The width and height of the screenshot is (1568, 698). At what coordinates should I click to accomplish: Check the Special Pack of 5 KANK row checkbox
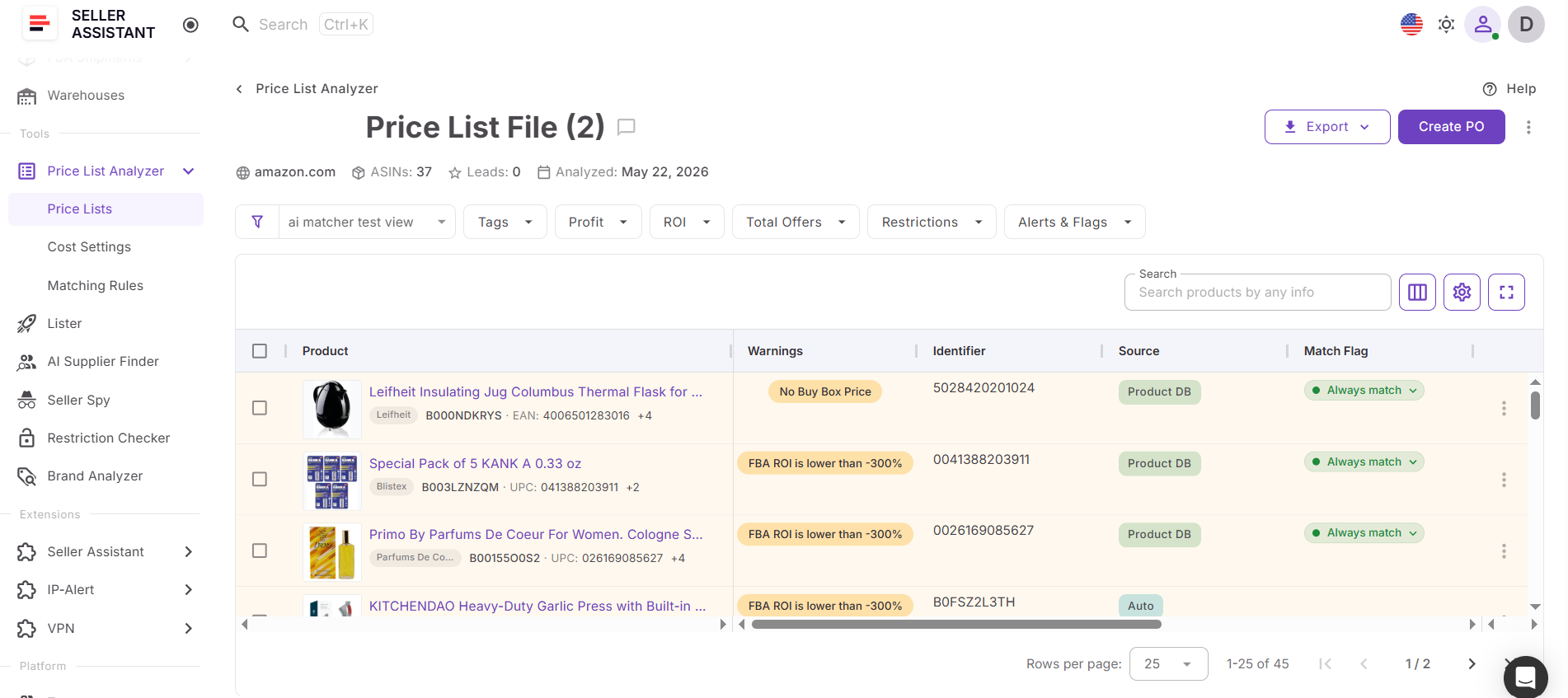point(260,479)
